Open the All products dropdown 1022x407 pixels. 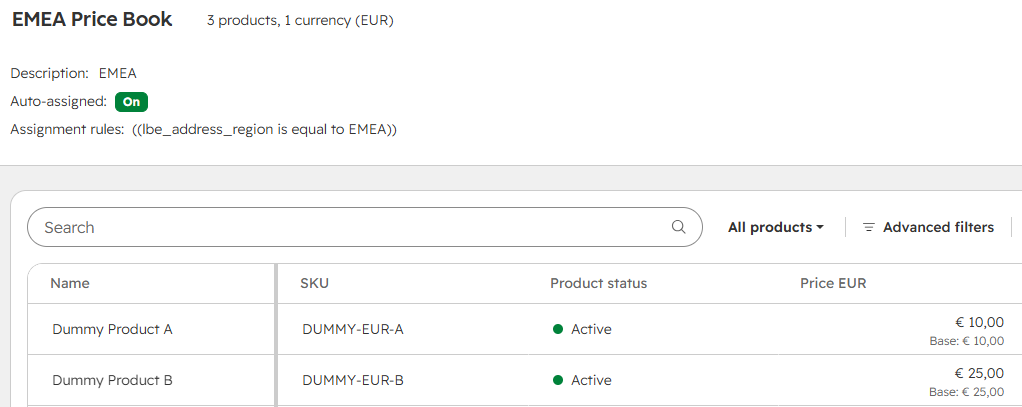point(776,228)
